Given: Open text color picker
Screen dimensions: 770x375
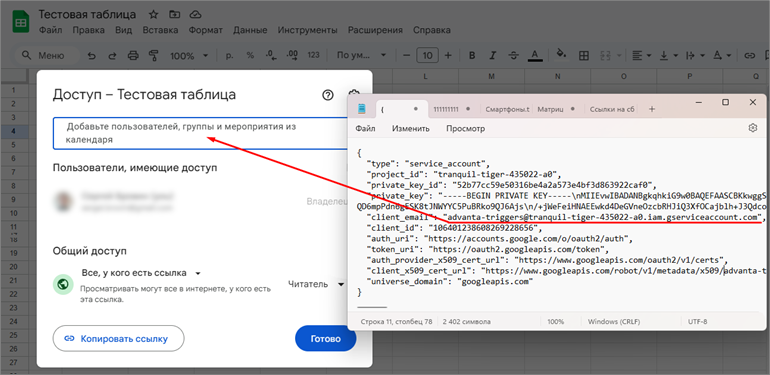Looking at the screenshot, I should (x=535, y=55).
